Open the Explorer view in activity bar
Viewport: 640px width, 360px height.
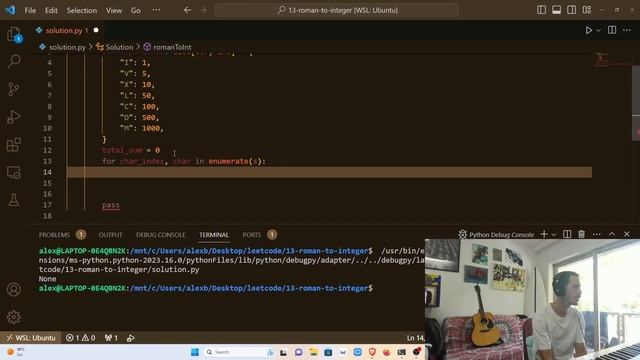pyautogui.click(x=14, y=34)
